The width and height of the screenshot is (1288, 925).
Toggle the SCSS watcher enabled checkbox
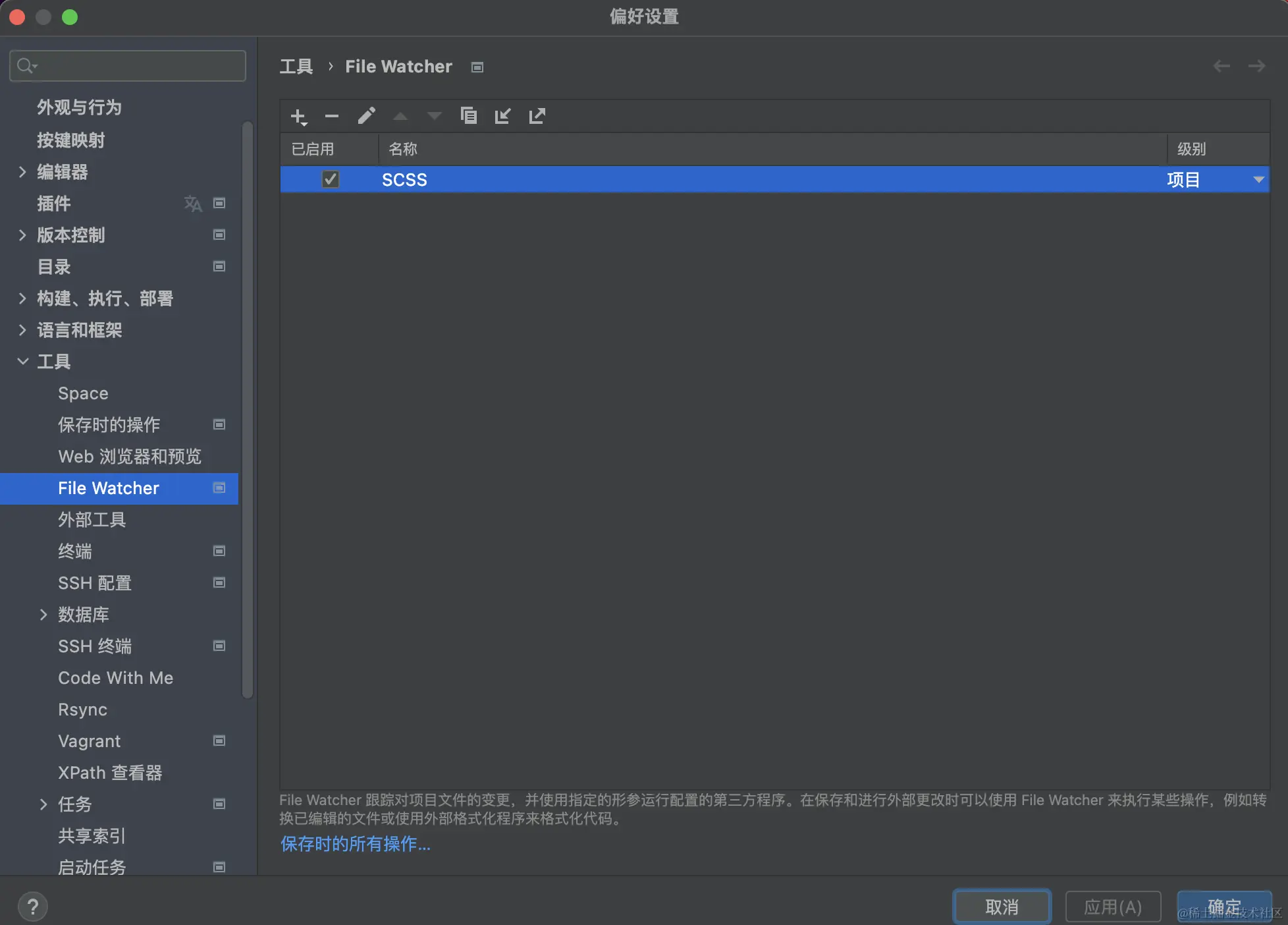coord(330,179)
